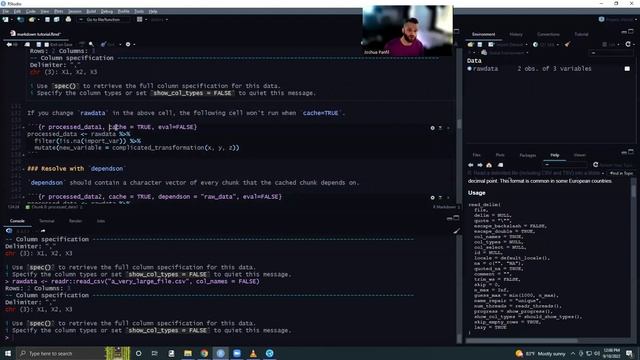The width and height of the screenshot is (640, 360).
Task: Open the Code menu
Action: pos(31,11)
